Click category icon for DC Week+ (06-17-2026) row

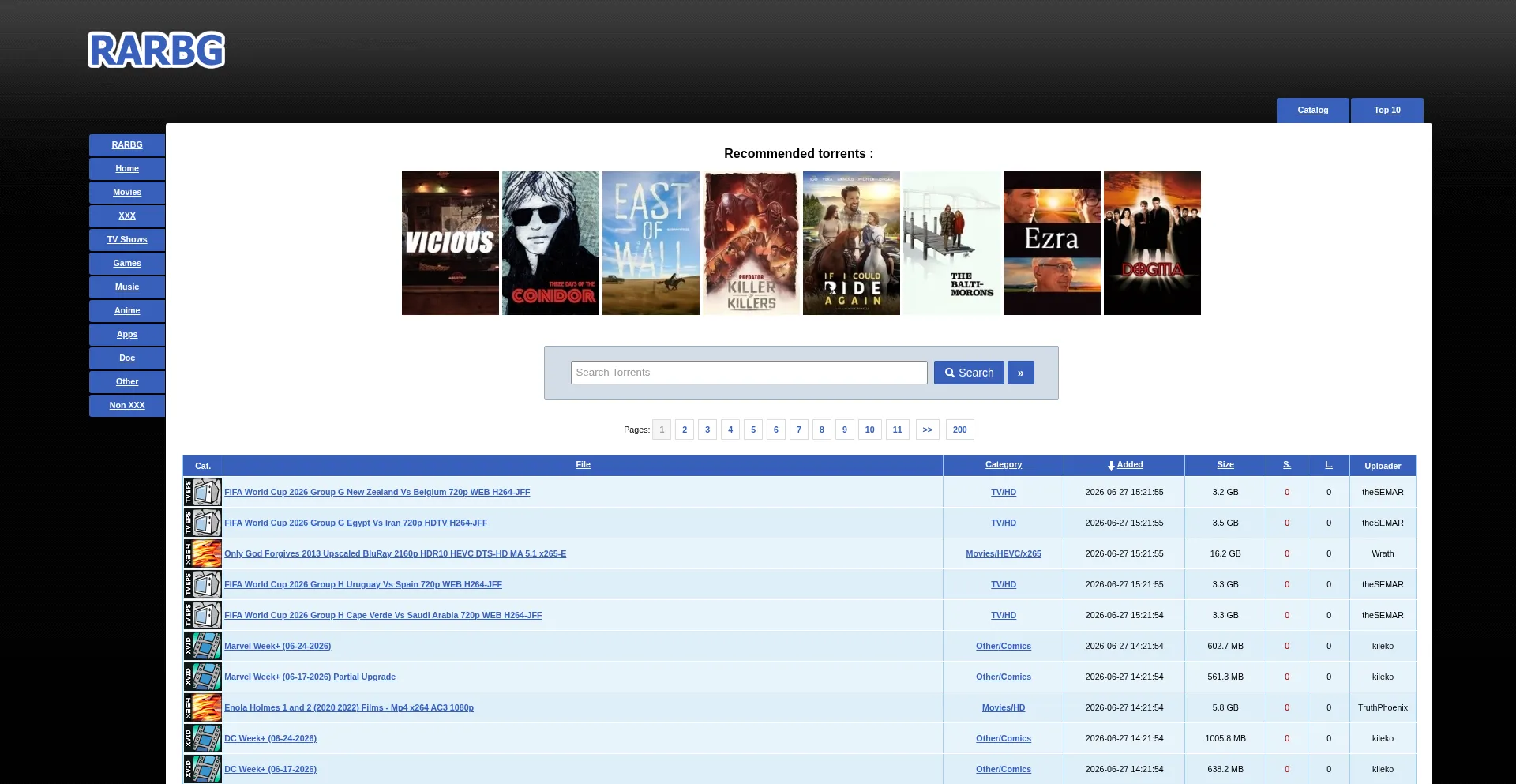pyautogui.click(x=203, y=769)
